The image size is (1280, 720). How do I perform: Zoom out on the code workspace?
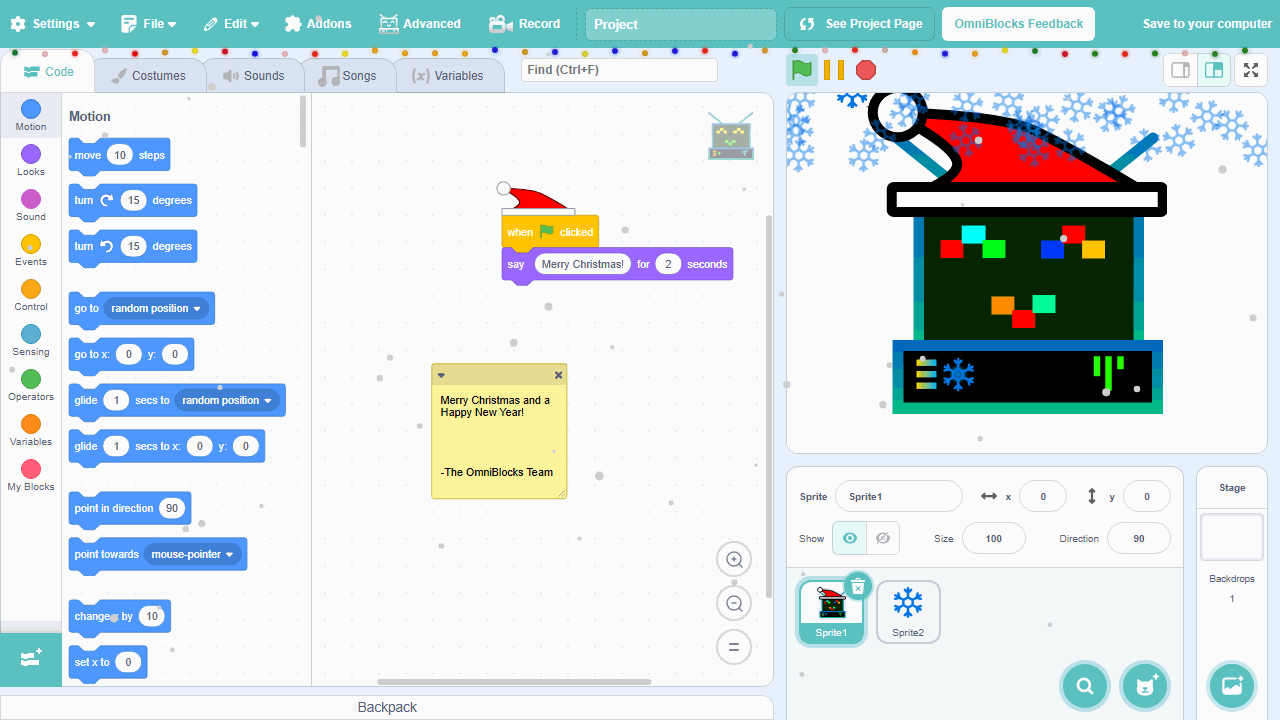pyautogui.click(x=734, y=603)
